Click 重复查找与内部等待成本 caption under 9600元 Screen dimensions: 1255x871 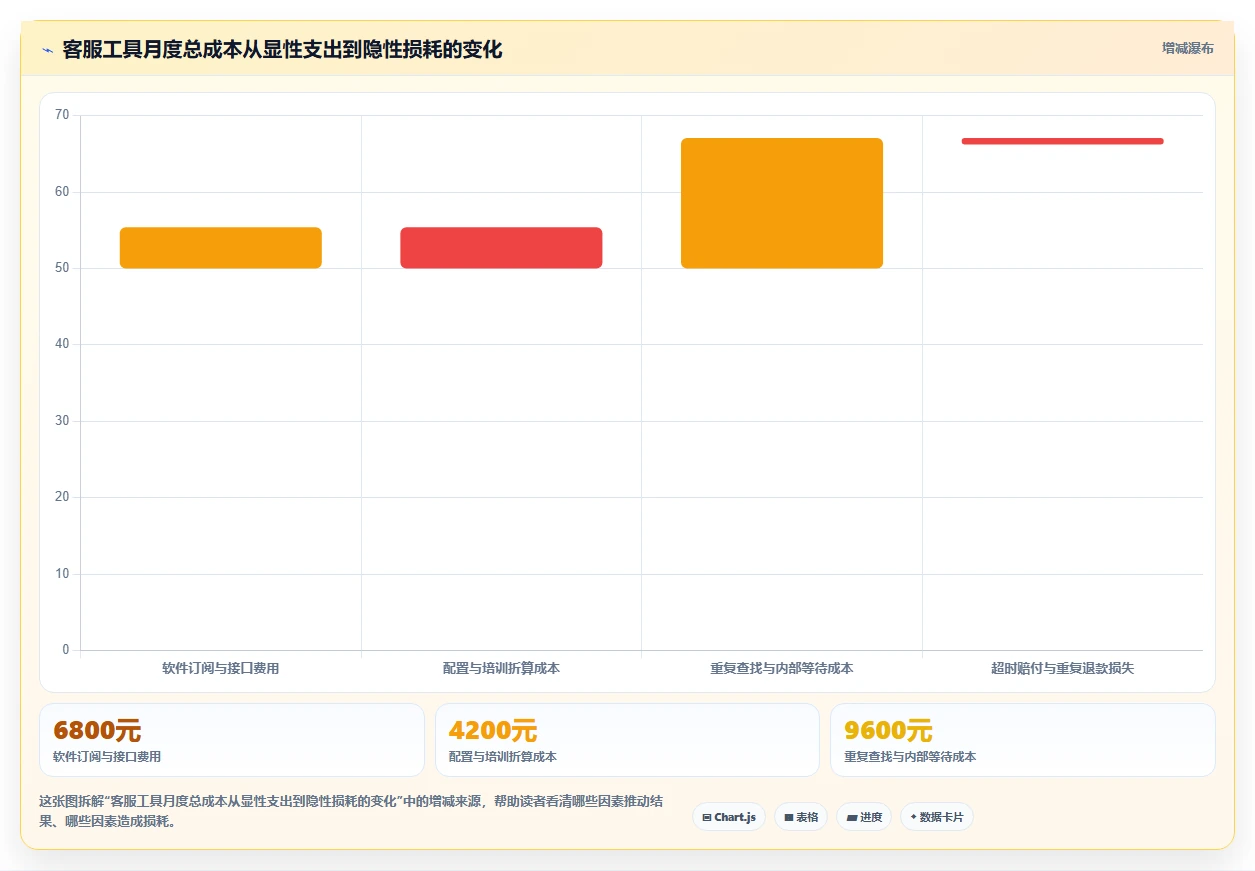(x=910, y=757)
